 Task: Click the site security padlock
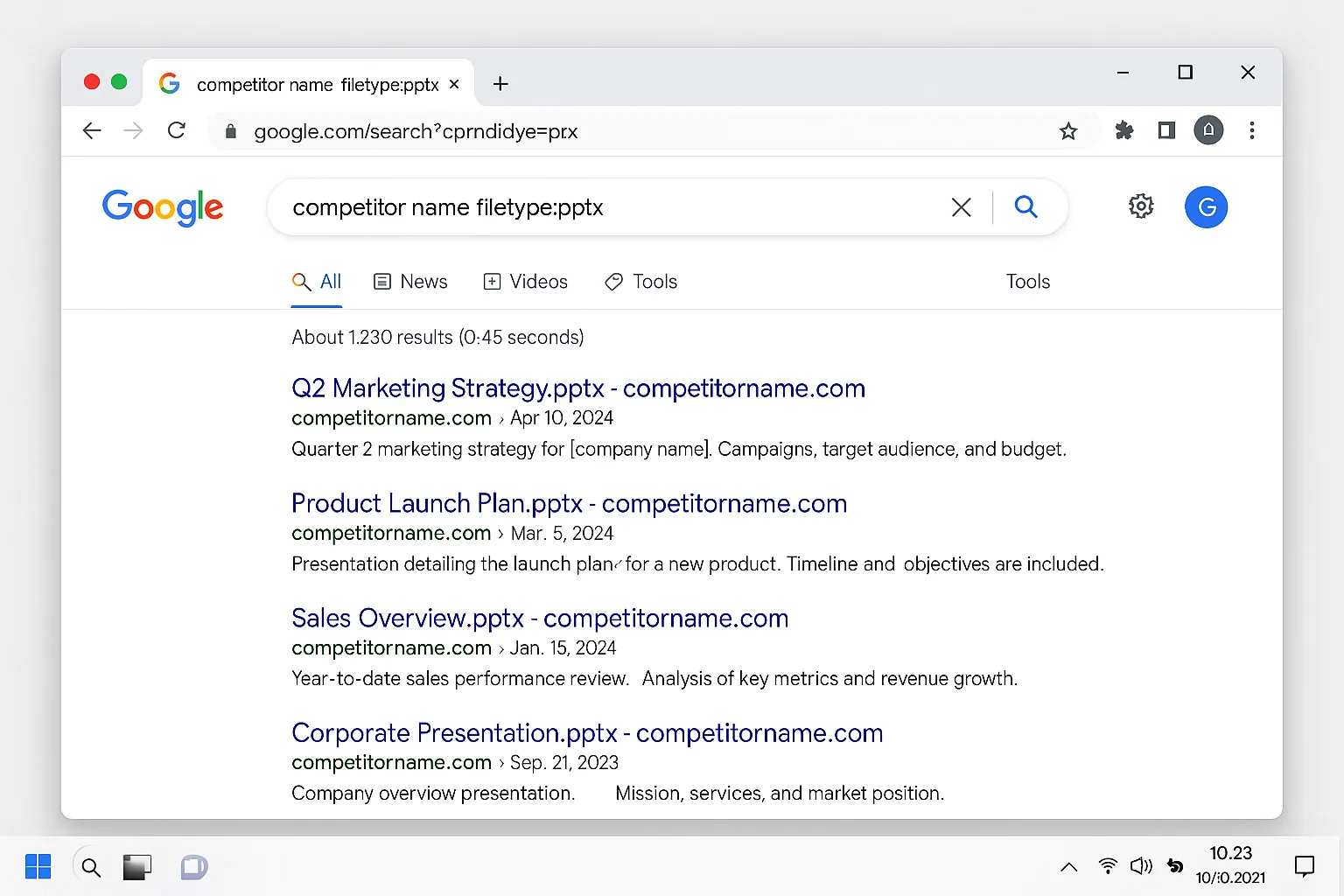pyautogui.click(x=230, y=131)
